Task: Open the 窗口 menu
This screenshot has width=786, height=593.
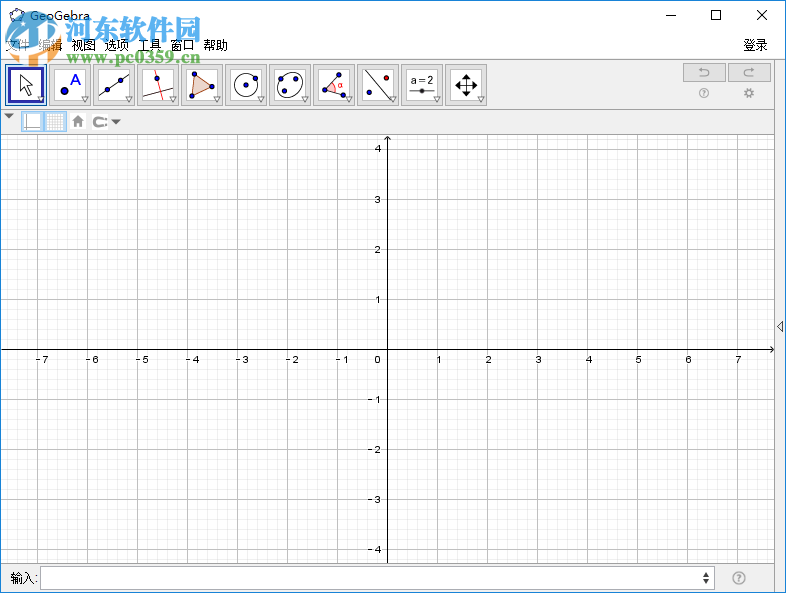Action: [x=182, y=45]
